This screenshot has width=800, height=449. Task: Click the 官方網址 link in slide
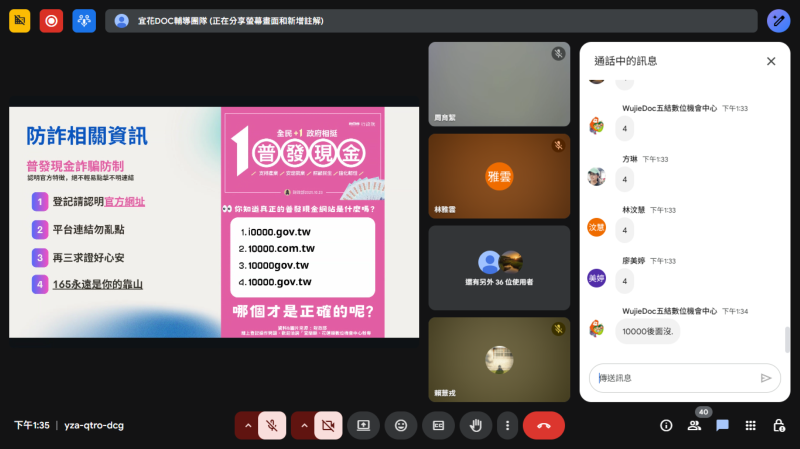[x=124, y=202]
